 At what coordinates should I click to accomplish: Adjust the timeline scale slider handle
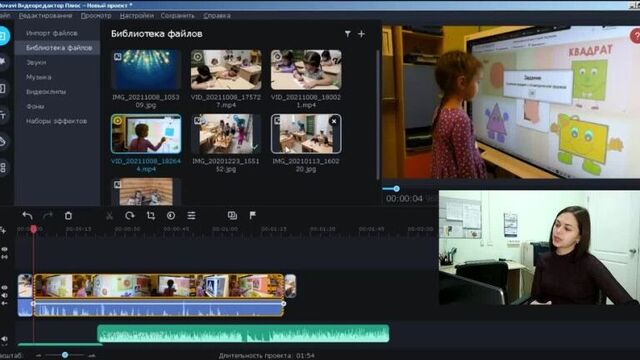[x=65, y=355]
